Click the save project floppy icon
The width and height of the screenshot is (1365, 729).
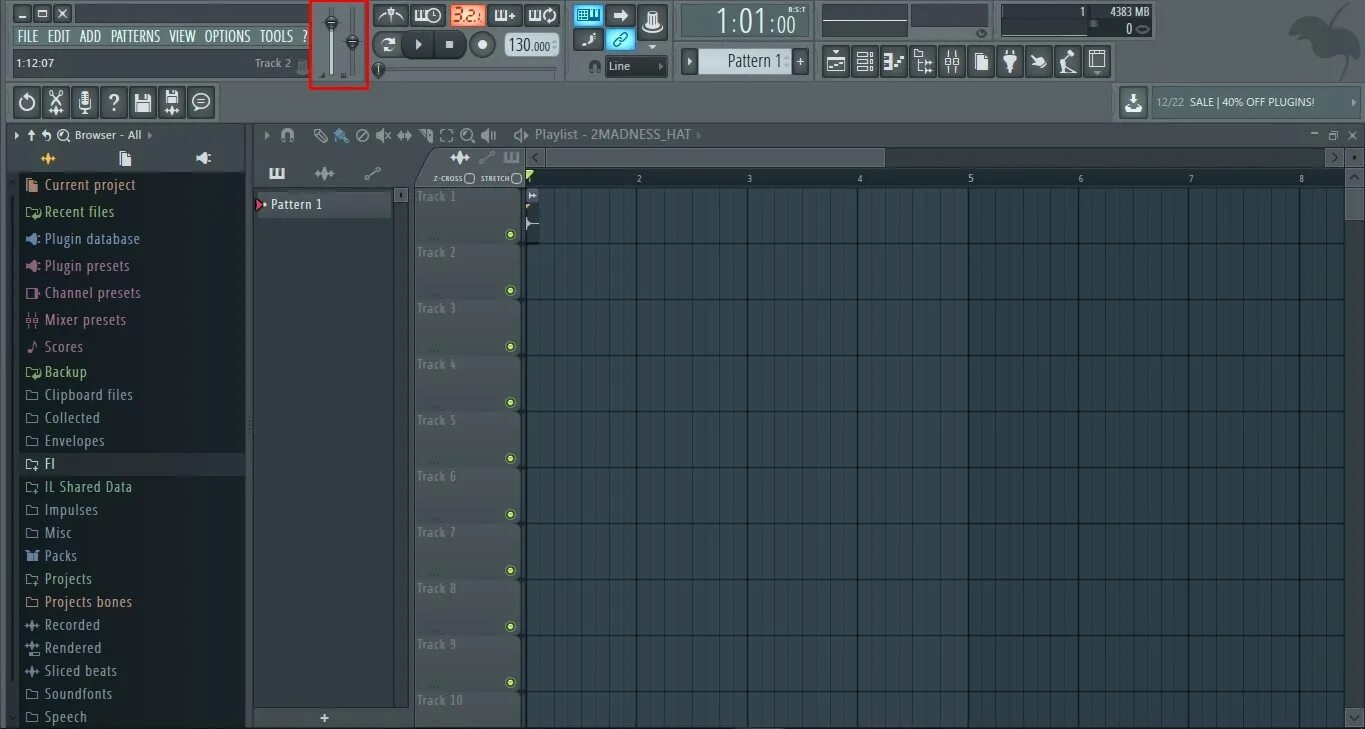tap(143, 102)
